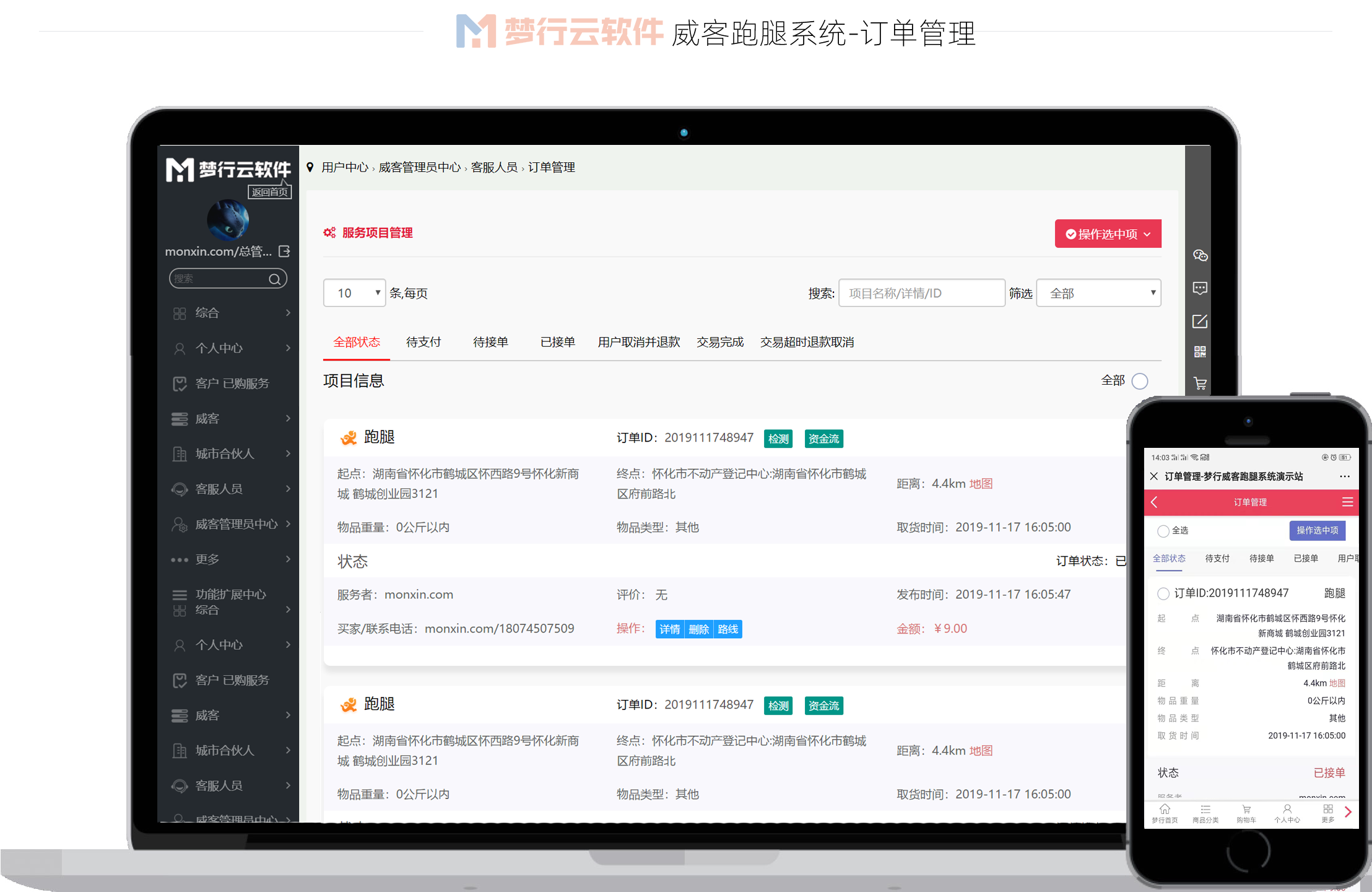
Task: Open hamburger menu in phone red header
Action: (1347, 502)
